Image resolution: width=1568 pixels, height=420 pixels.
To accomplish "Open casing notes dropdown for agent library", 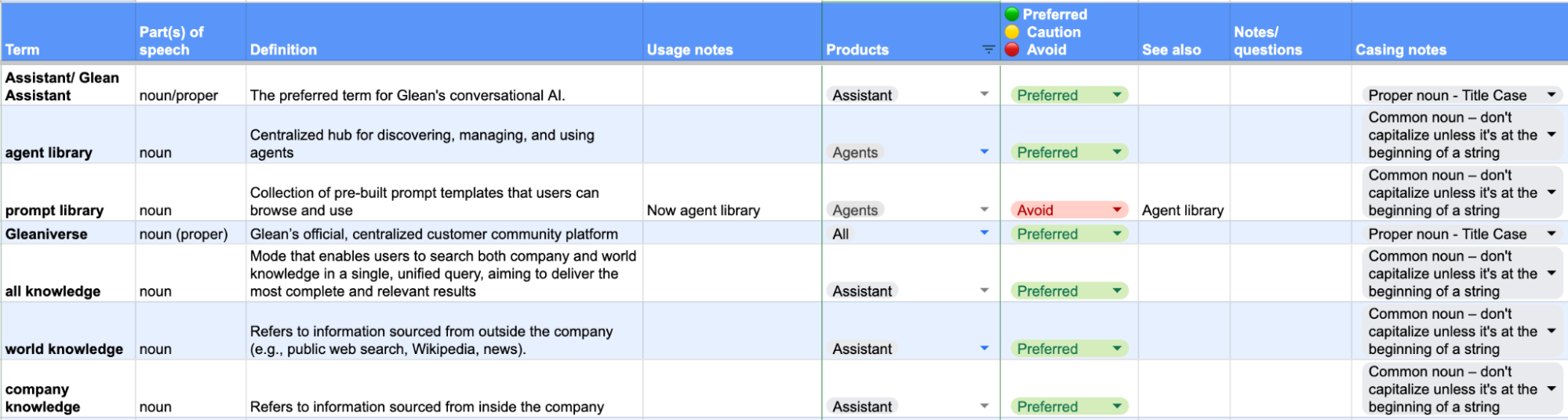I will (x=1462, y=135).
